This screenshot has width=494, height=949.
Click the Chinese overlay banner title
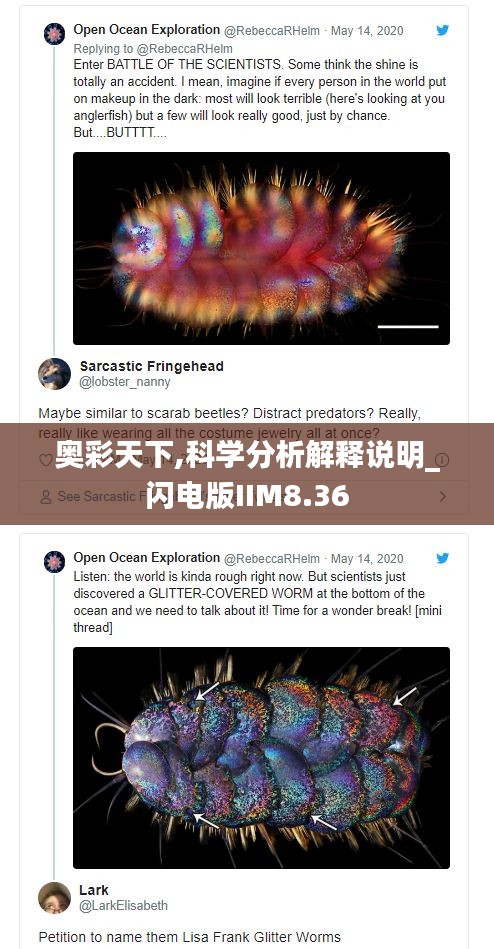click(247, 474)
